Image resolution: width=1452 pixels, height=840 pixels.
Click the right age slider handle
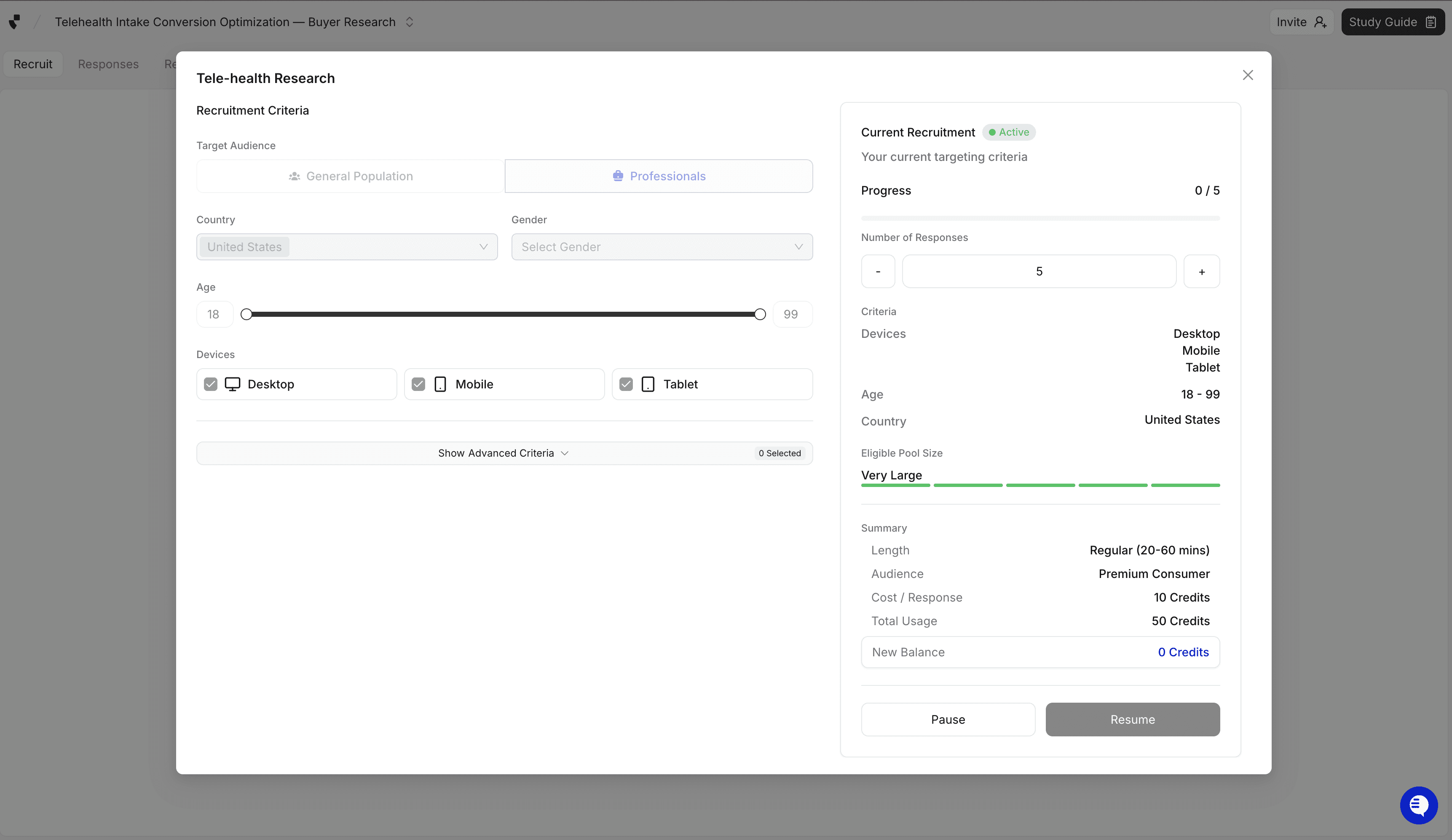pos(760,314)
